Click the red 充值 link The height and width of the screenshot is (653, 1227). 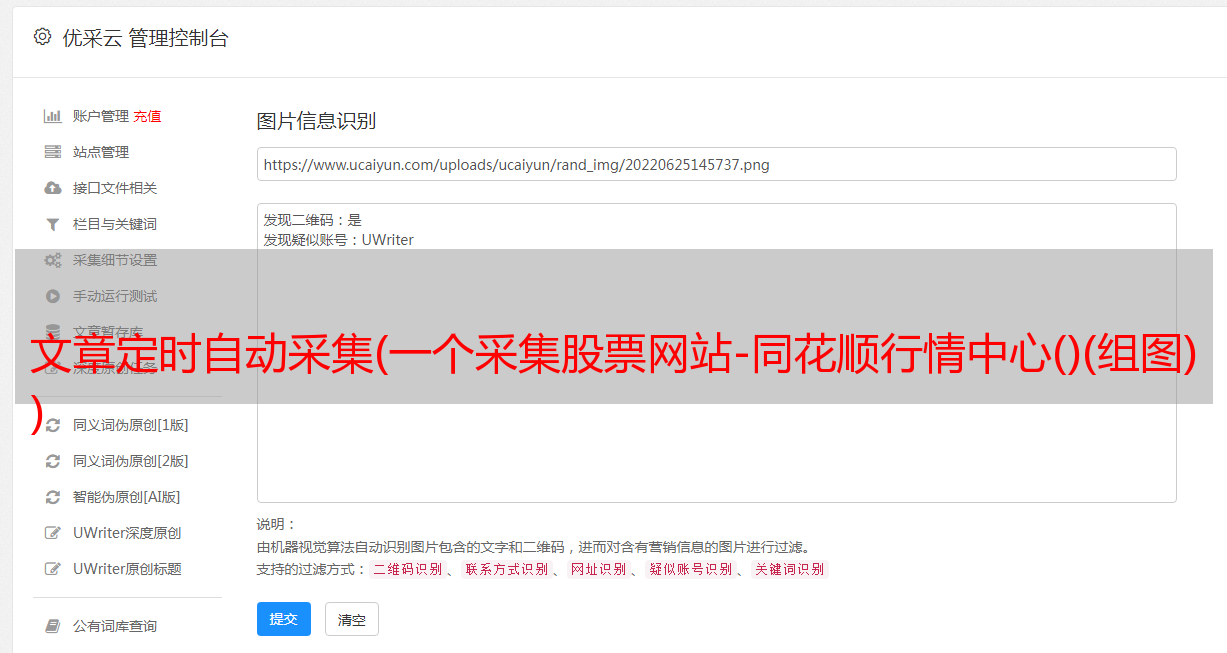[x=147, y=116]
